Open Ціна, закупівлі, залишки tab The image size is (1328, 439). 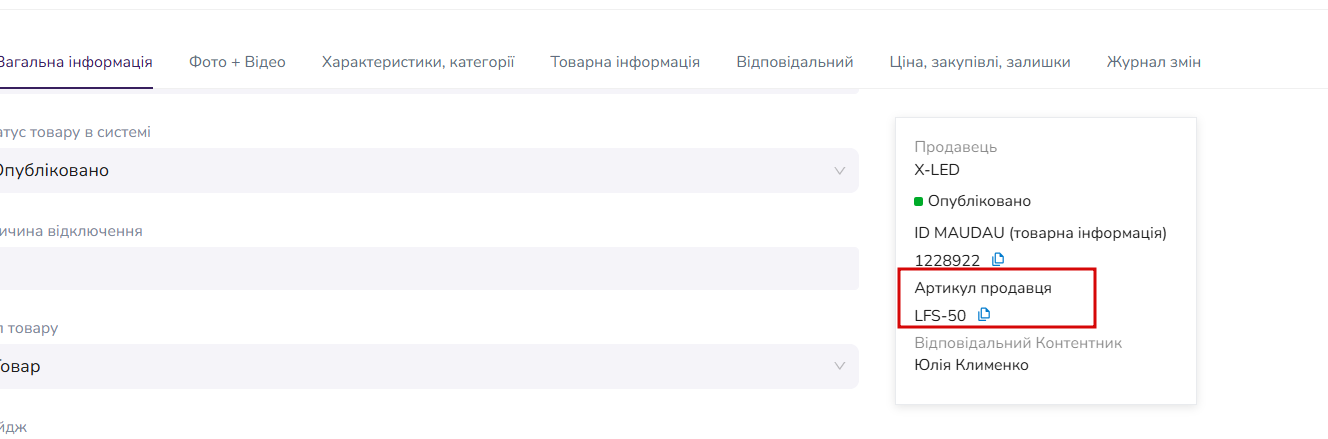[980, 62]
